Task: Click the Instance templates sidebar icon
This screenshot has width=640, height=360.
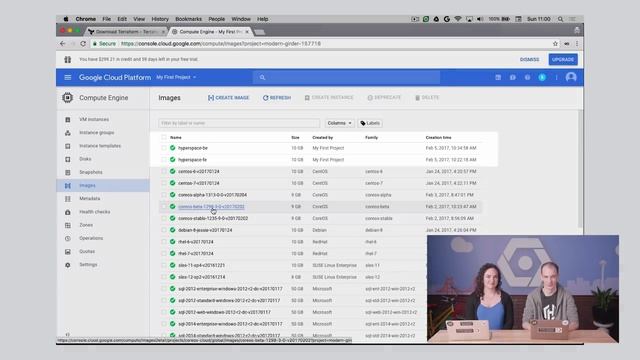Action: pyautogui.click(x=68, y=146)
